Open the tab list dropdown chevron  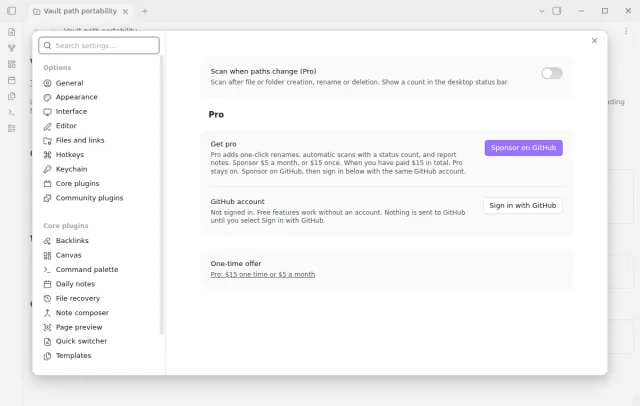542,11
